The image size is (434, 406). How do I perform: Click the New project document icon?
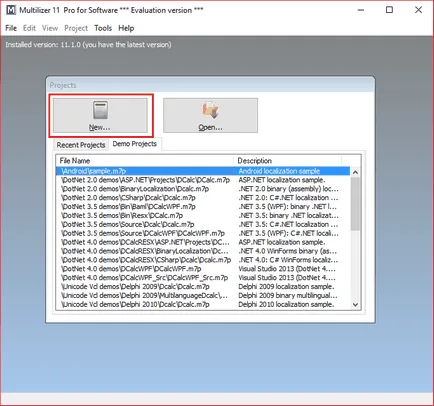(x=100, y=110)
